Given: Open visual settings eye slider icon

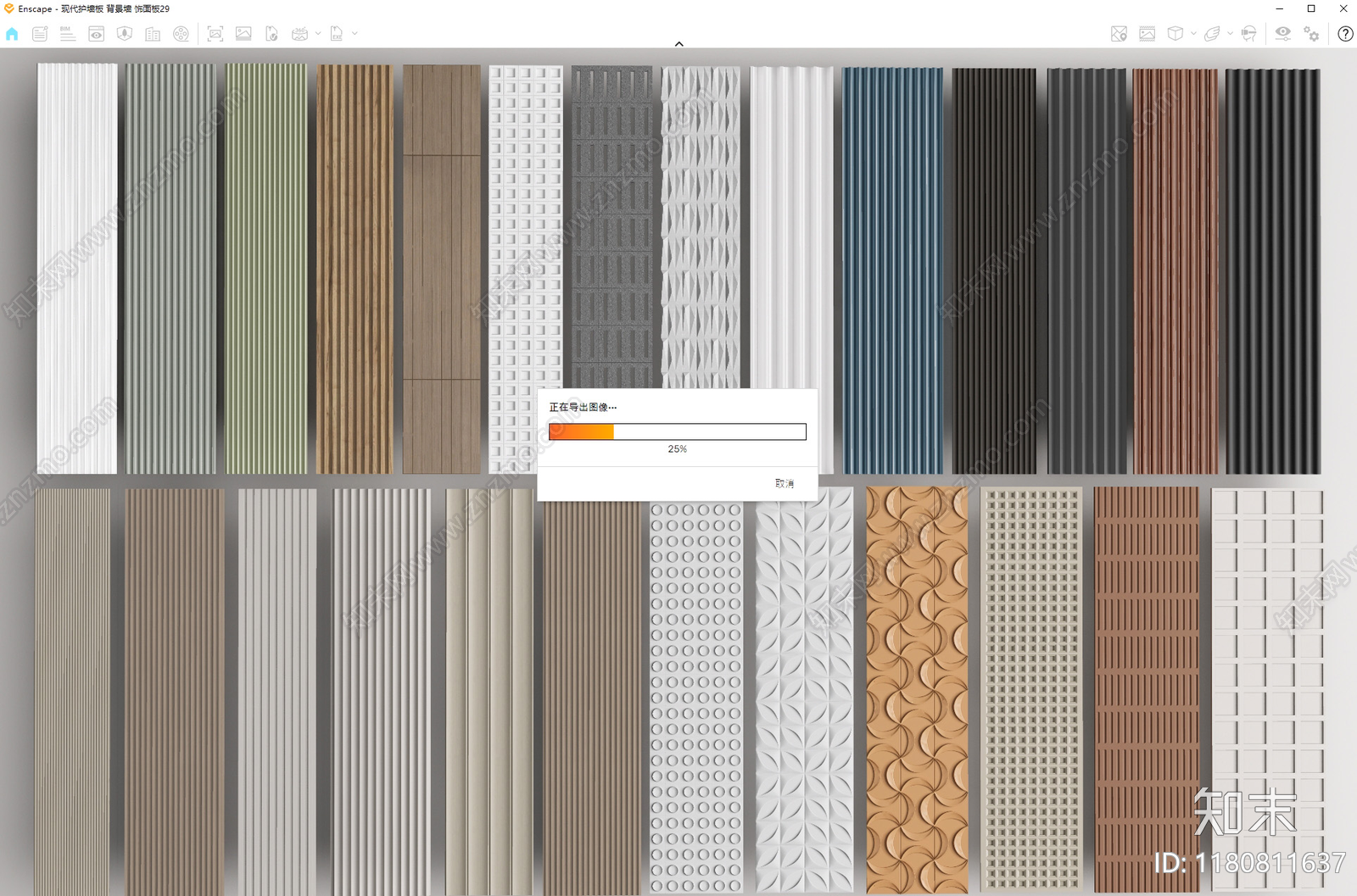Looking at the screenshot, I should [x=1283, y=34].
